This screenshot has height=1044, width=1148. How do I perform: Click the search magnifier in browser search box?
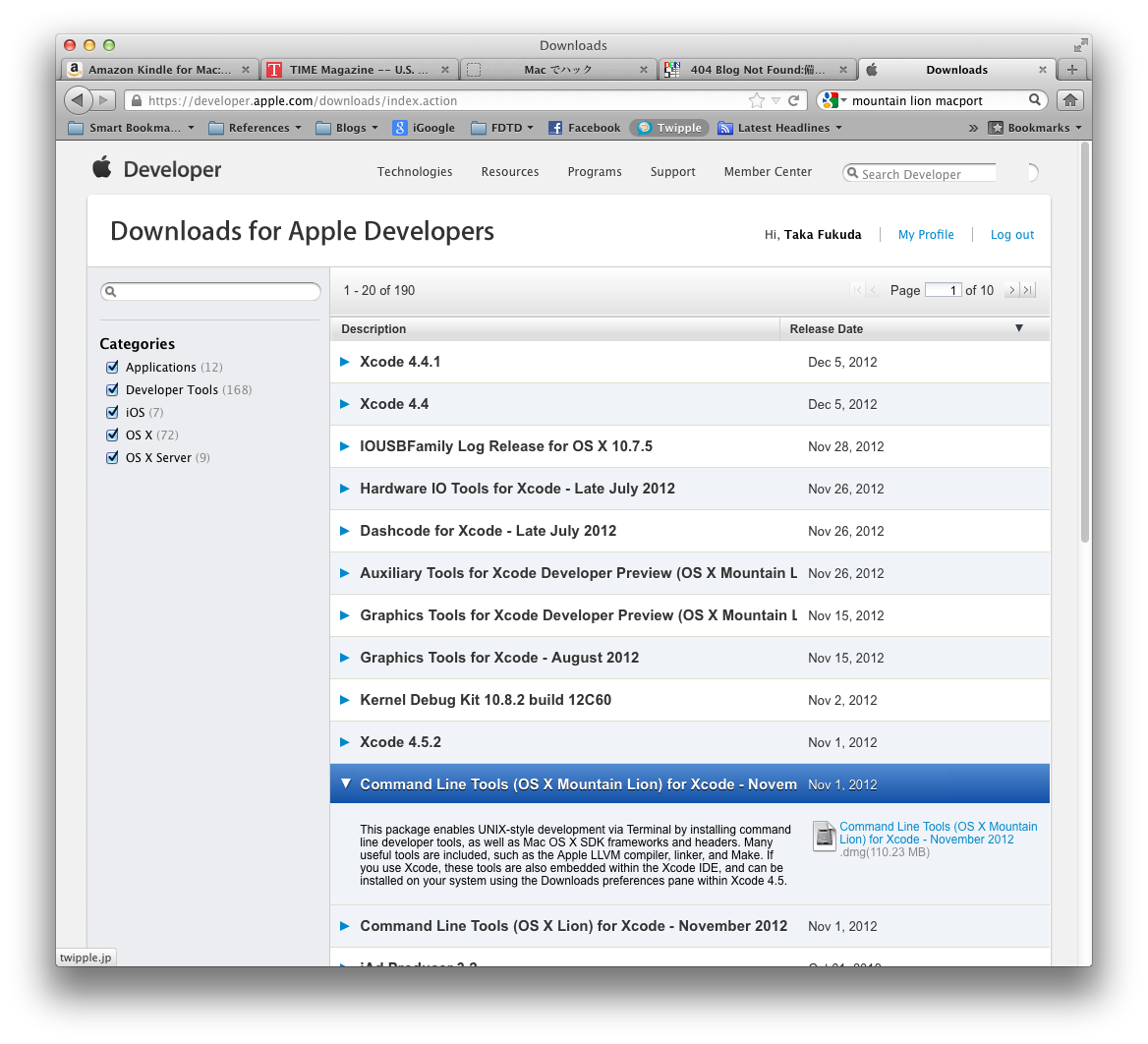1035,99
